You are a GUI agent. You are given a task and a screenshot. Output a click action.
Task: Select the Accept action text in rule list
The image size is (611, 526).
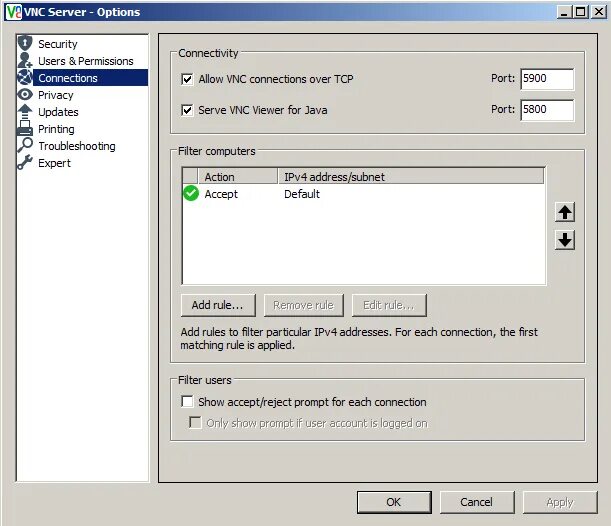[x=221, y=194]
